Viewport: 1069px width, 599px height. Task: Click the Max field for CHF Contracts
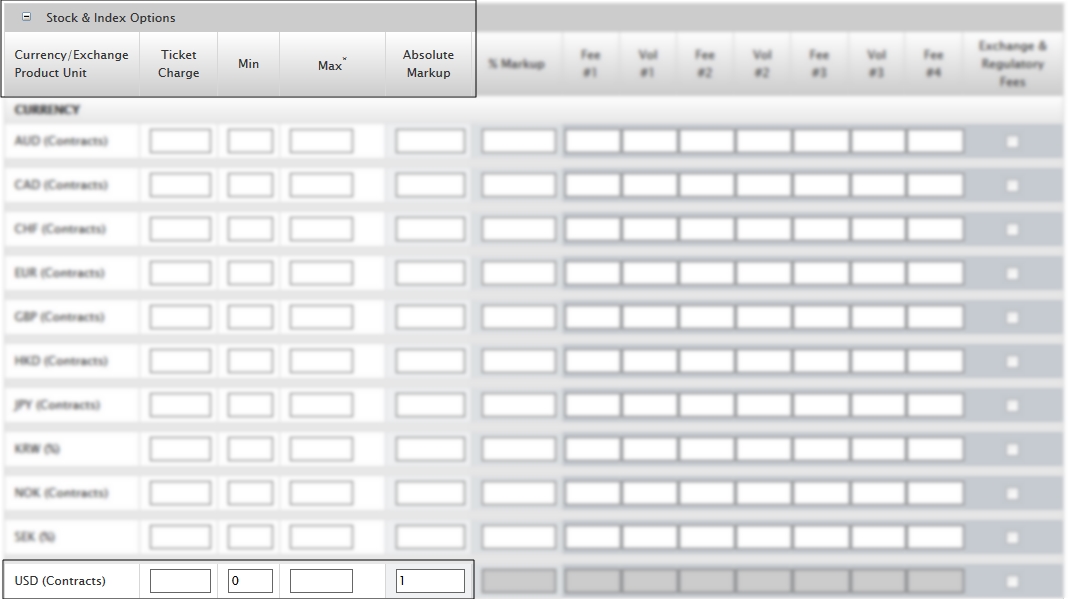pyautogui.click(x=320, y=228)
